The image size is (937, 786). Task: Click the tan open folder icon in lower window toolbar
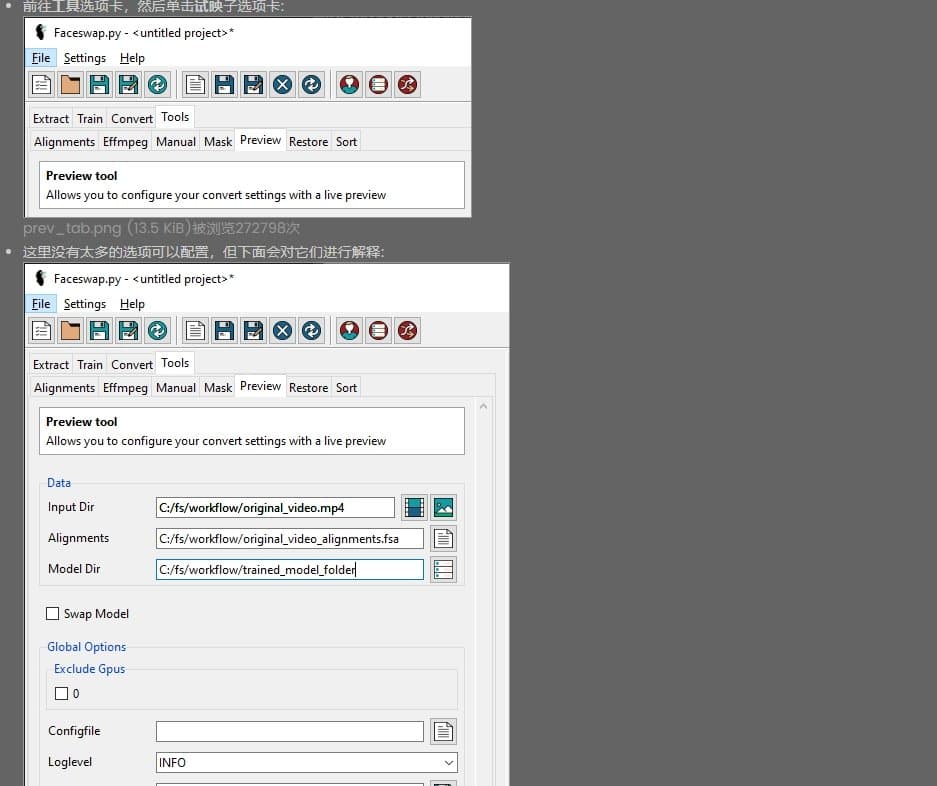click(x=70, y=331)
